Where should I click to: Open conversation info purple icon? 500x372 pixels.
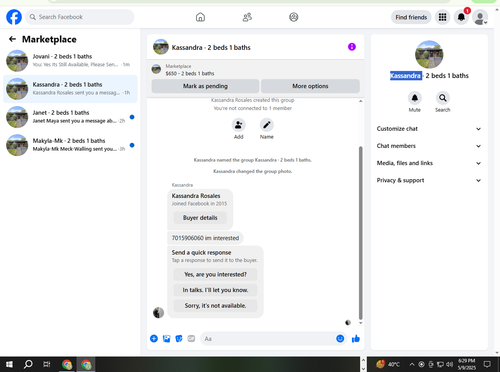(x=352, y=47)
